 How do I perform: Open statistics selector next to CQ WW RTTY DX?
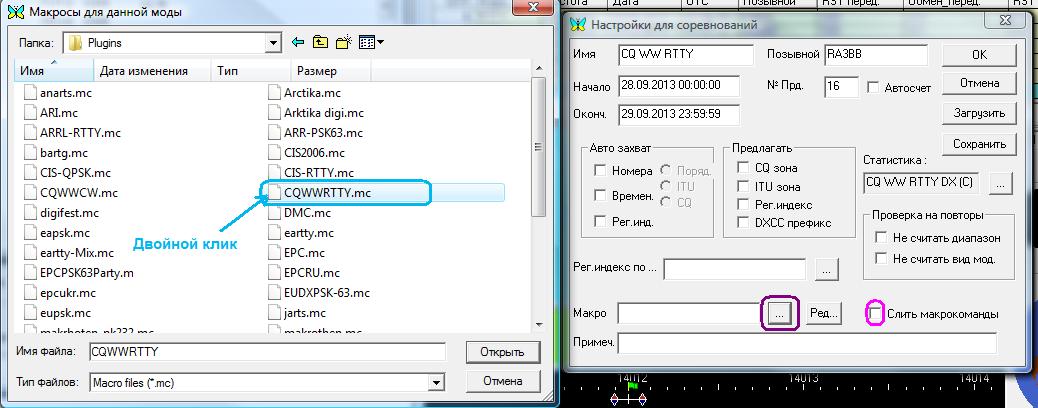tap(1000, 183)
